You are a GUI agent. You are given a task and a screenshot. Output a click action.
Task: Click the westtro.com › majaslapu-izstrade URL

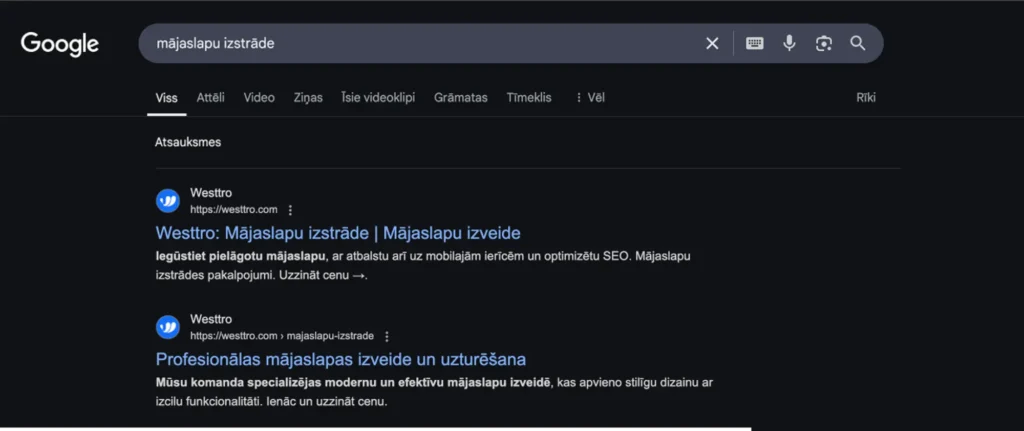(x=282, y=336)
